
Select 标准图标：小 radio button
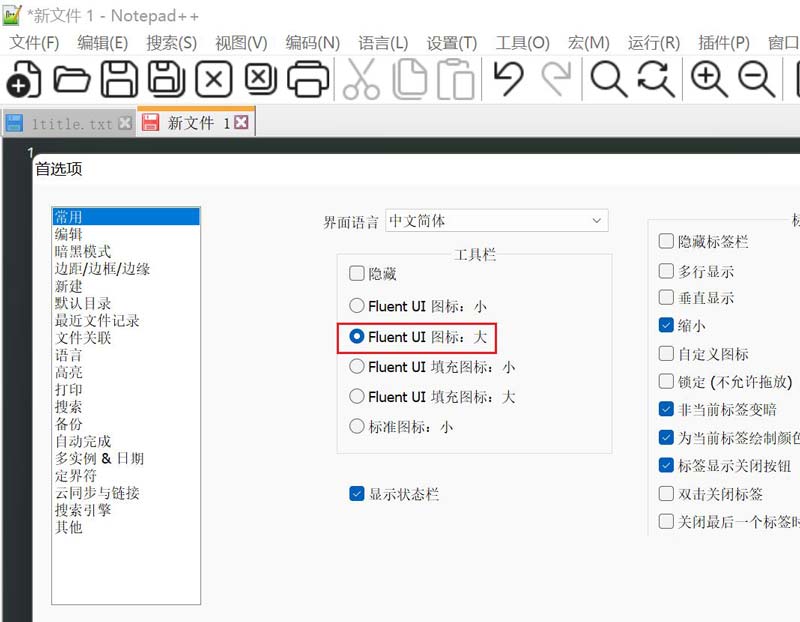pyautogui.click(x=357, y=426)
